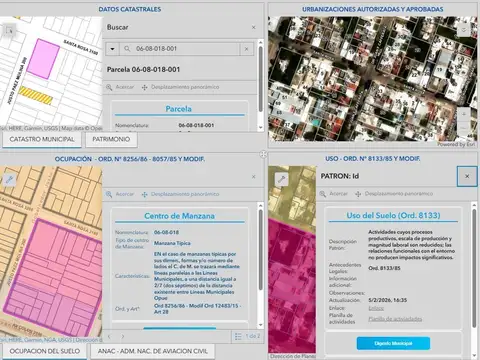The width and height of the screenshot is (480, 360).
Task: Click the scroll up arrow of the Centro de Manzana panel
Action: click(x=261, y=206)
